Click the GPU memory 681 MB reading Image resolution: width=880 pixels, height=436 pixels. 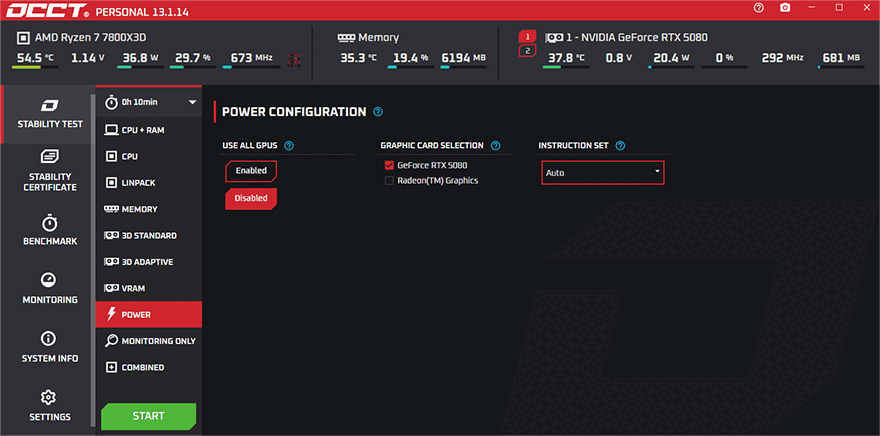pyautogui.click(x=841, y=57)
